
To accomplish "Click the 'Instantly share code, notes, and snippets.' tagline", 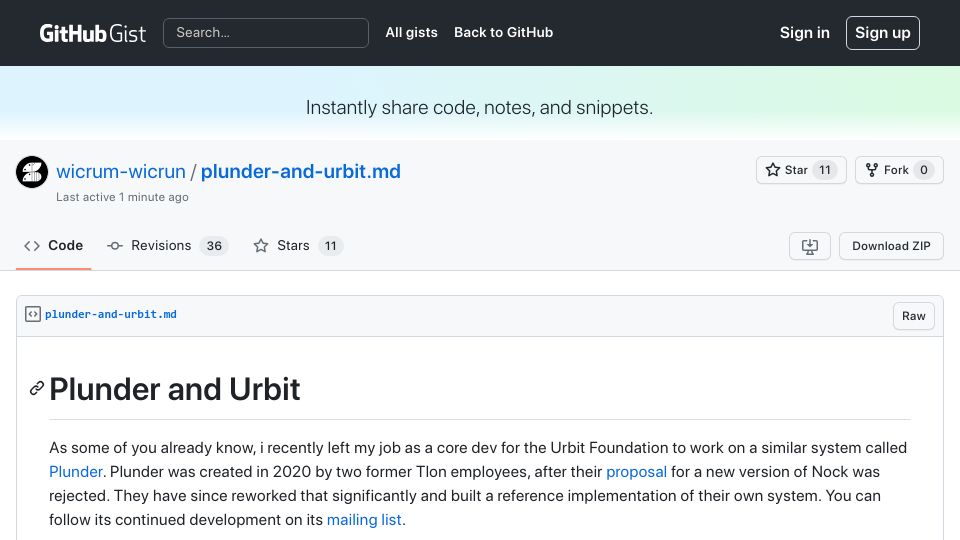I will [x=479, y=108].
